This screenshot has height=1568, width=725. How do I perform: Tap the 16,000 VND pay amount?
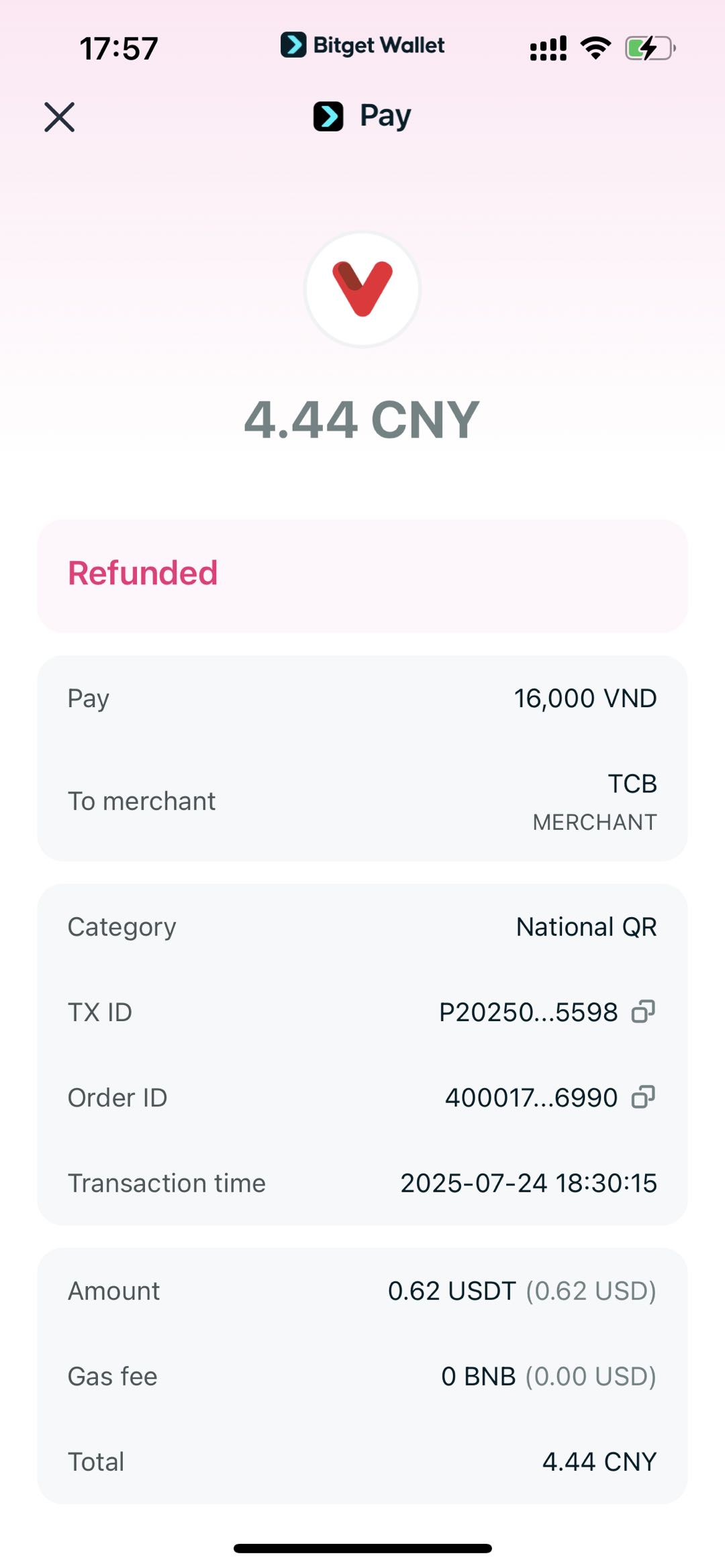(x=585, y=698)
